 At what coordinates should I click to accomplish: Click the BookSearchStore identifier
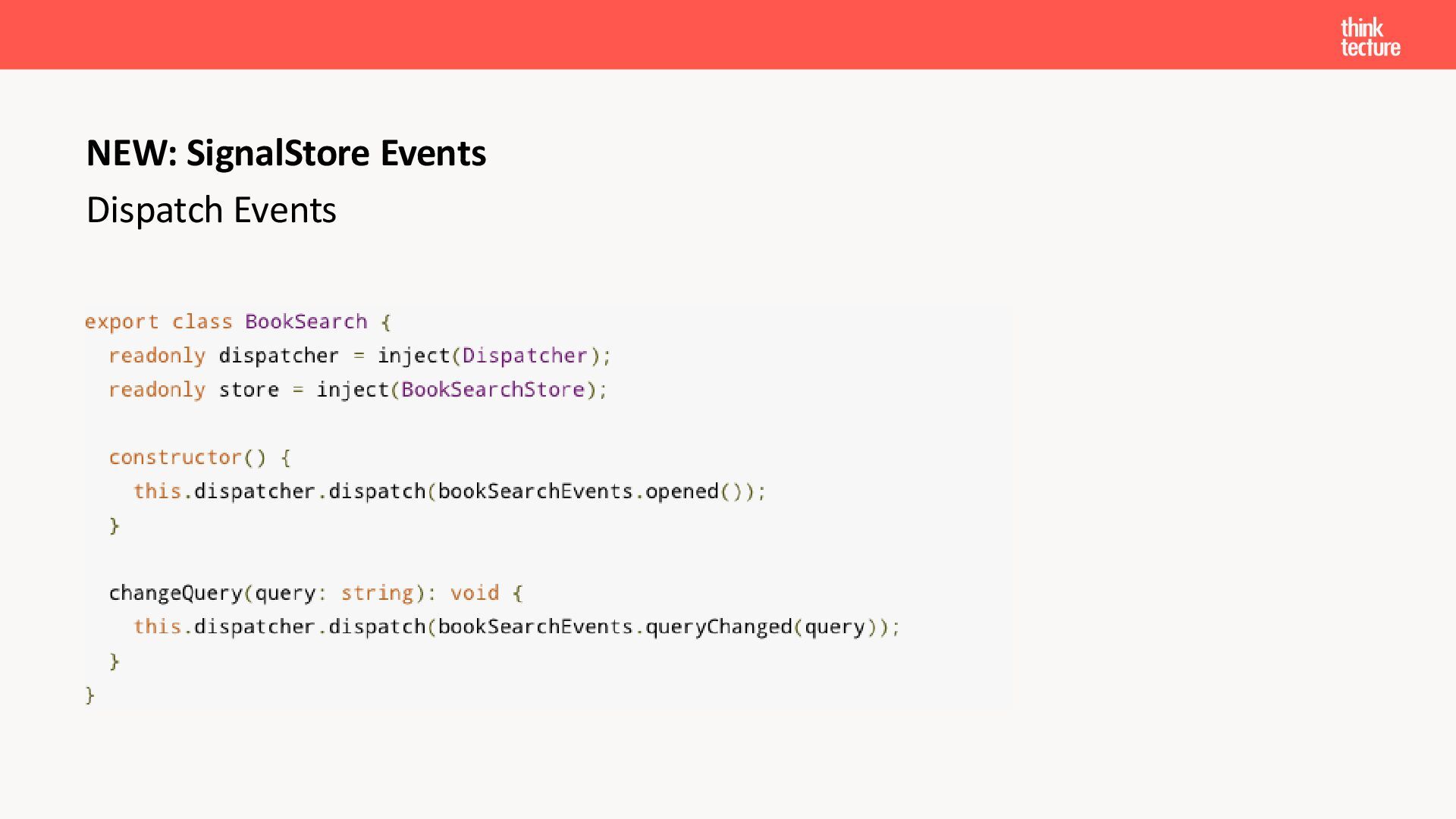click(493, 390)
